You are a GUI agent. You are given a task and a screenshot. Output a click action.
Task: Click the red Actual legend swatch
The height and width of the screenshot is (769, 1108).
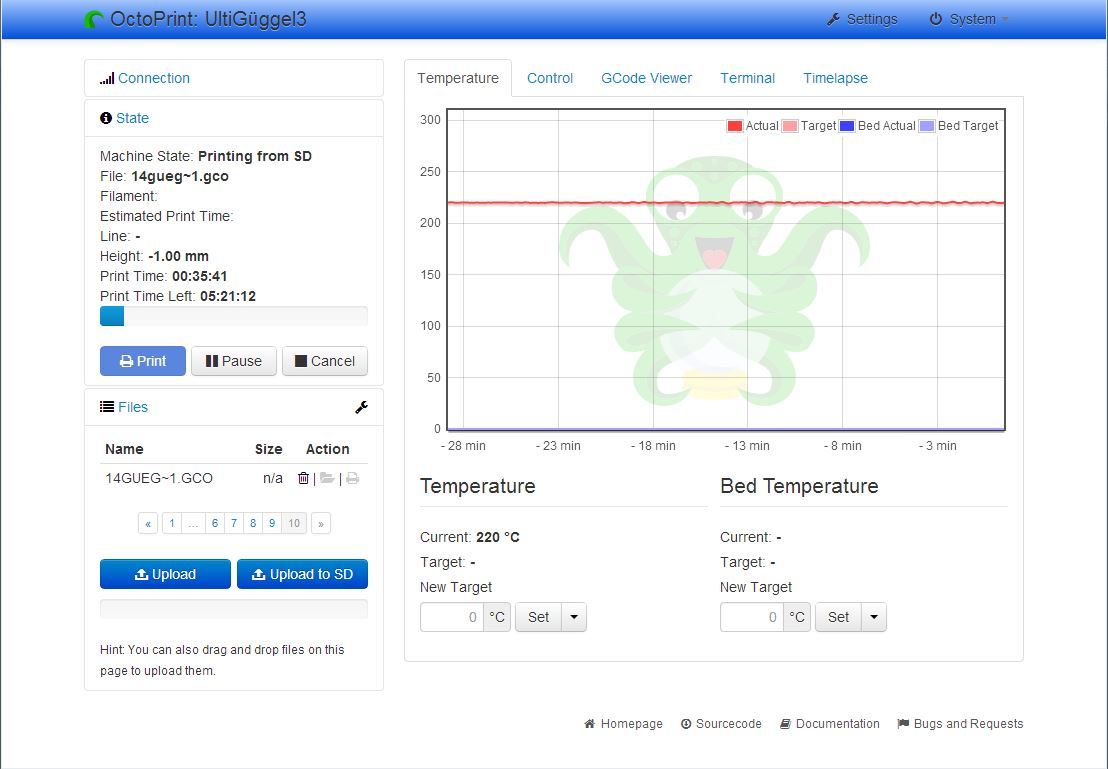tap(735, 126)
